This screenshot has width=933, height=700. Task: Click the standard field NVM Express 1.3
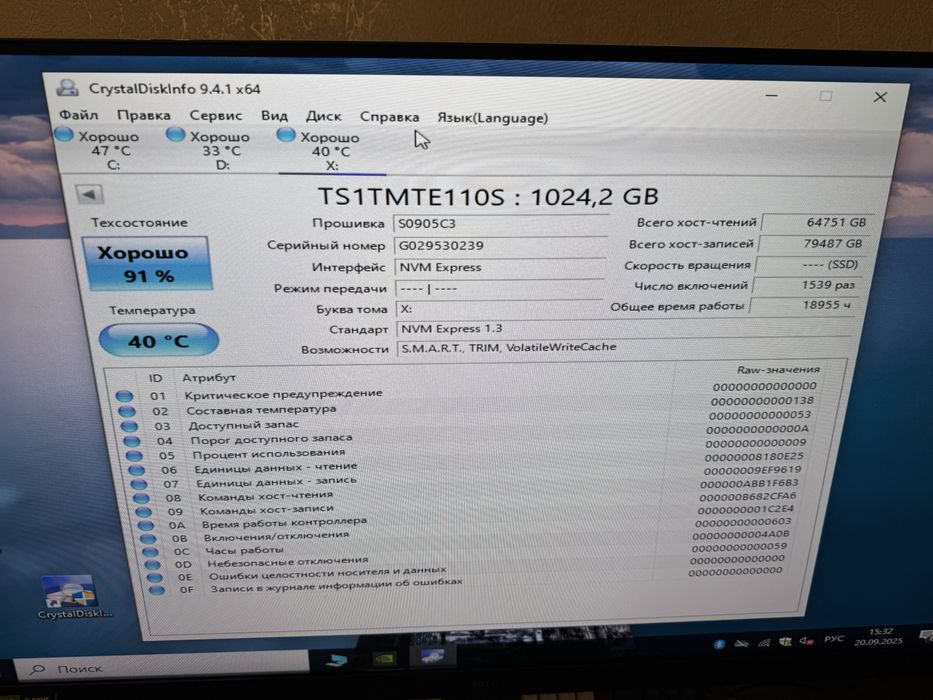pos(624,329)
